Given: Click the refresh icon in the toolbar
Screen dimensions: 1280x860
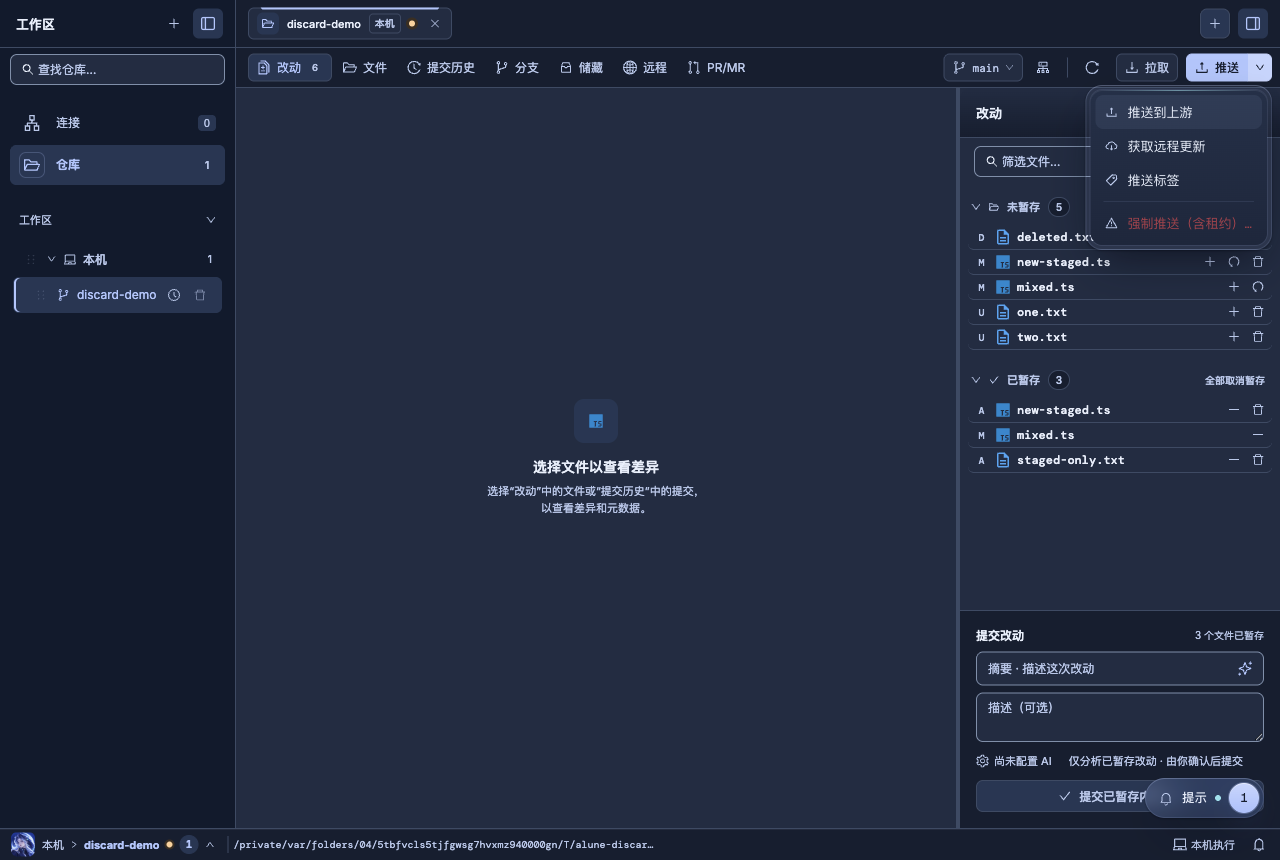Looking at the screenshot, I should (x=1092, y=67).
